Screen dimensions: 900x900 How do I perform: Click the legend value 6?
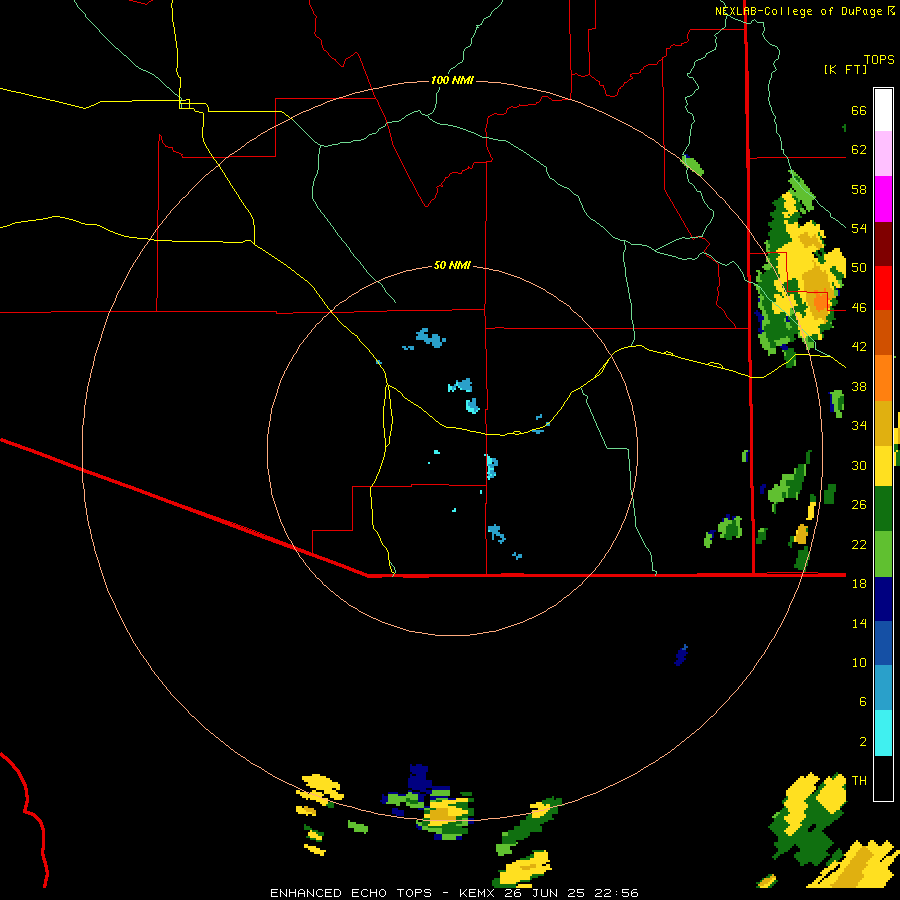863,701
